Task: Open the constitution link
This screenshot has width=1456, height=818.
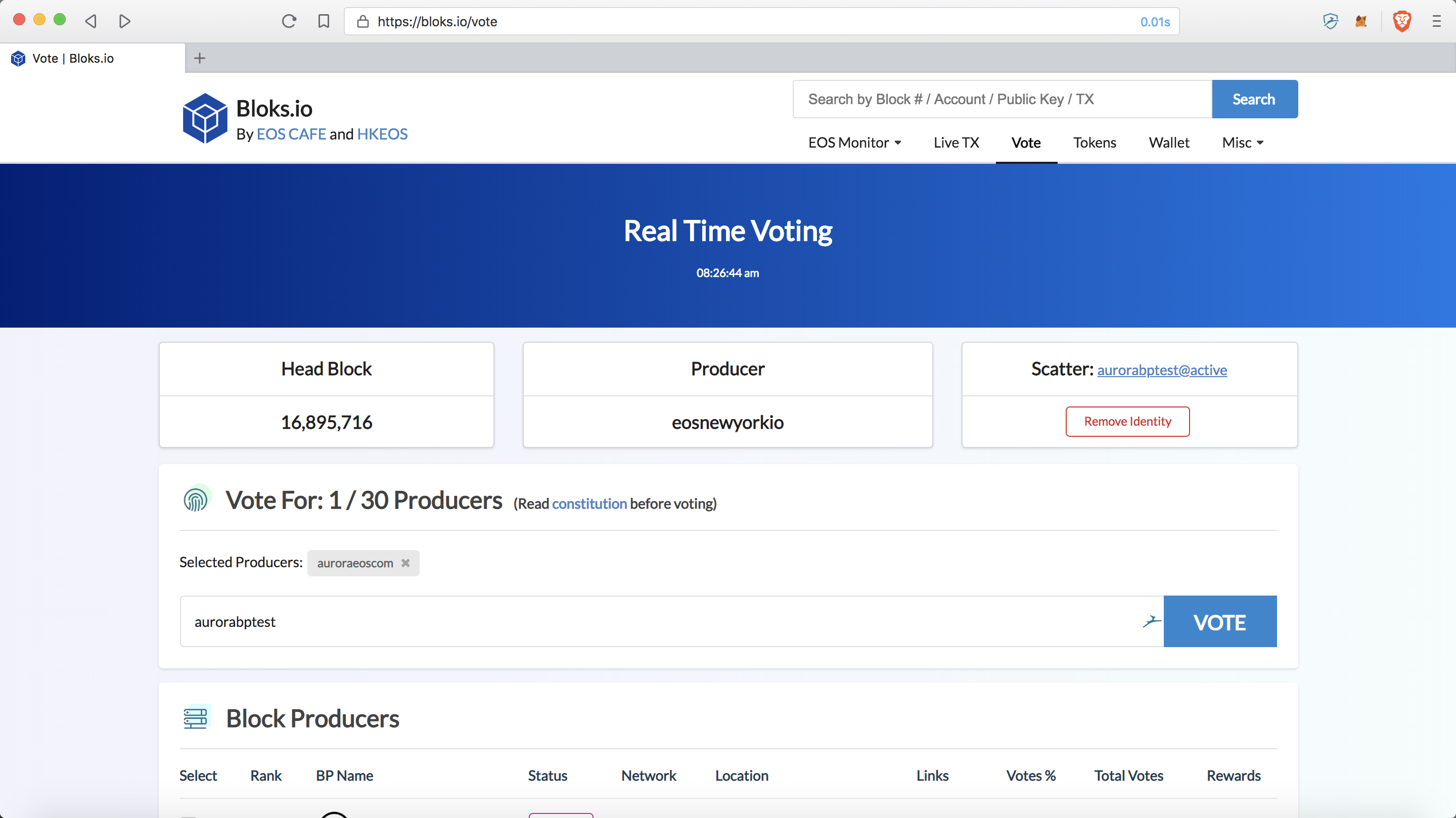Action: click(x=589, y=503)
